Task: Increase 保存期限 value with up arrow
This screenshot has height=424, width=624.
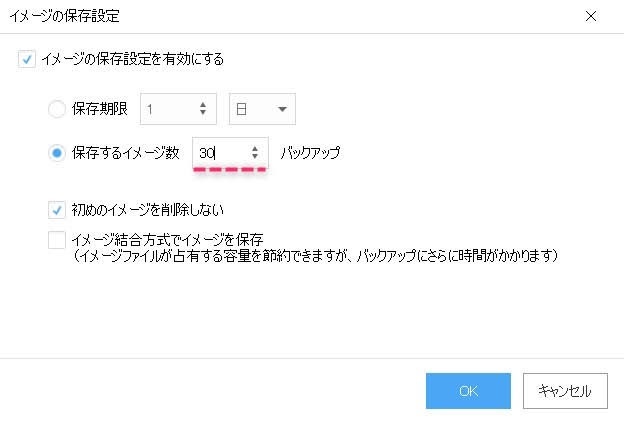Action: click(x=204, y=104)
